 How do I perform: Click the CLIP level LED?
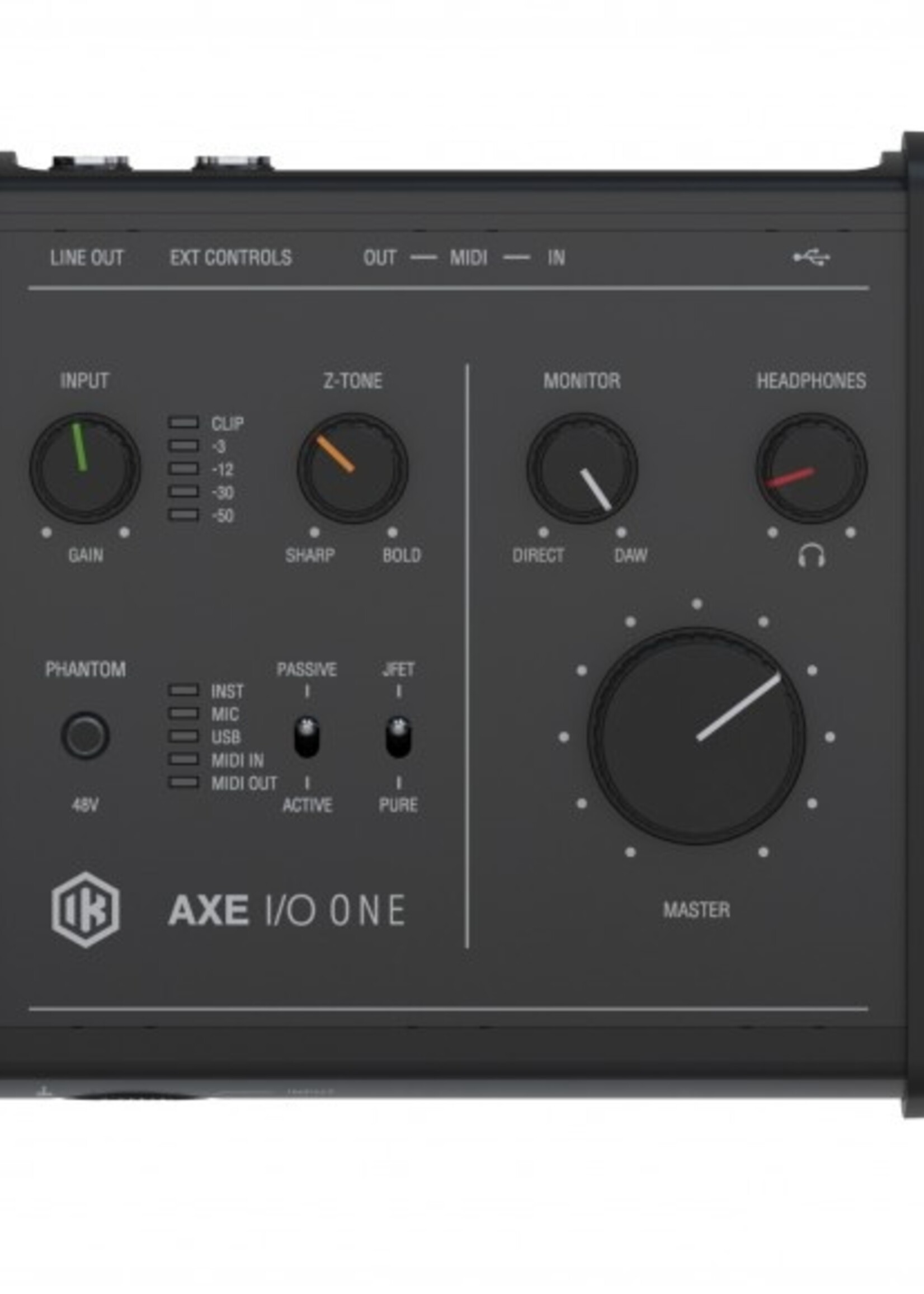point(183,423)
